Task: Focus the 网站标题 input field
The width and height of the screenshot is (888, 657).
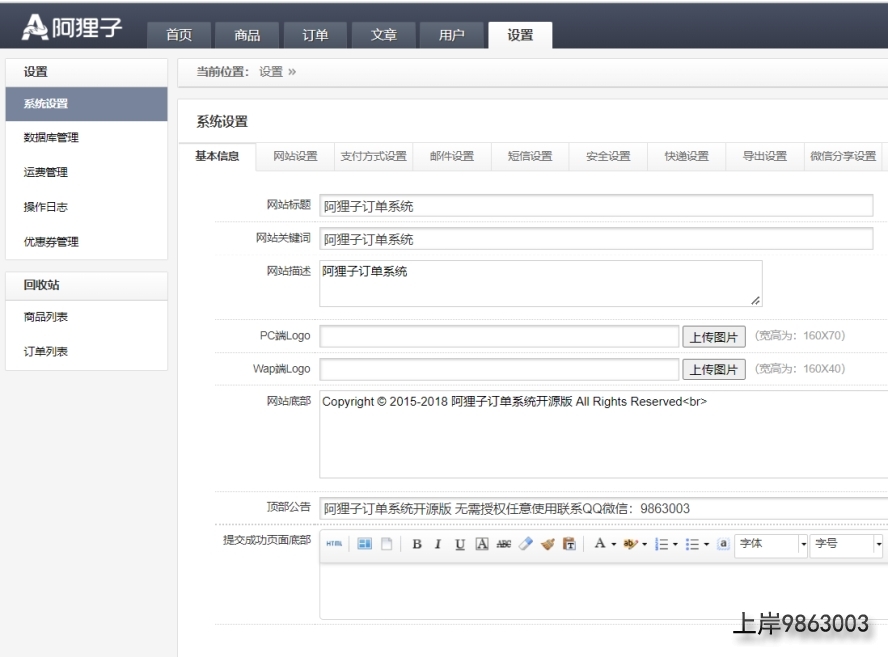Action: (x=596, y=206)
